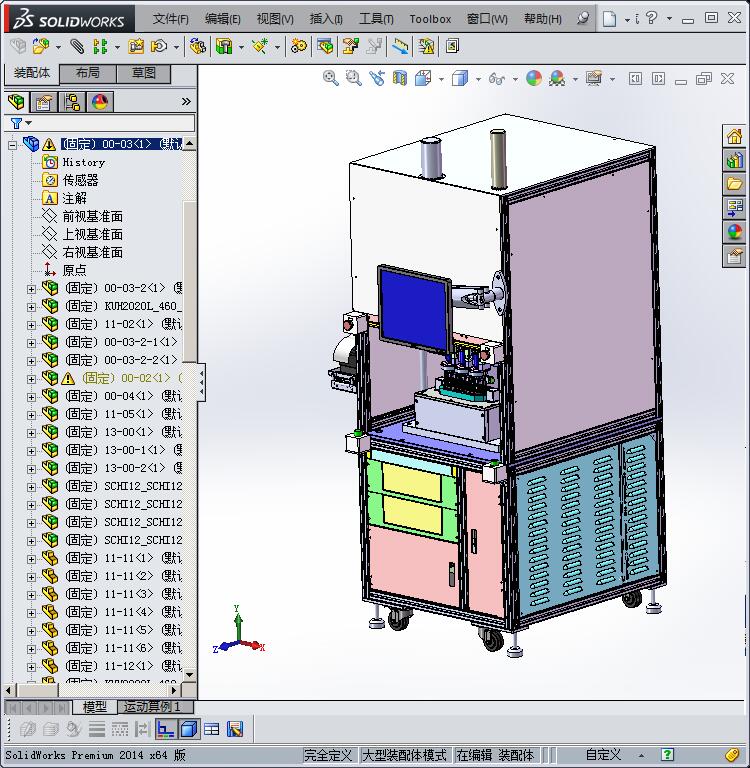Expand the 11-02<1> component node
This screenshot has width=750, height=768.
tap(31, 325)
